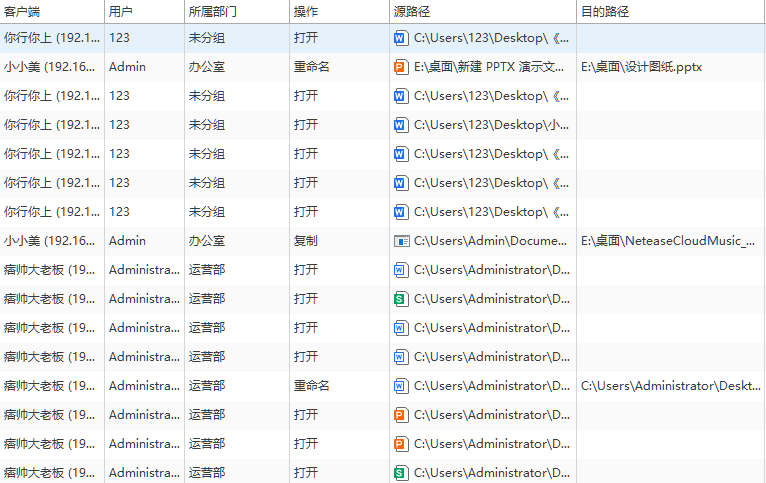The image size is (766, 483).
Task: Select 小小美 client in the 复制 row
Action: coord(49,241)
